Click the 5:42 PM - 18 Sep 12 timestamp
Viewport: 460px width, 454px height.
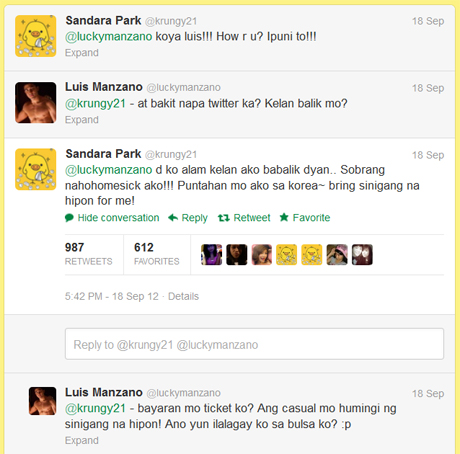(112, 296)
